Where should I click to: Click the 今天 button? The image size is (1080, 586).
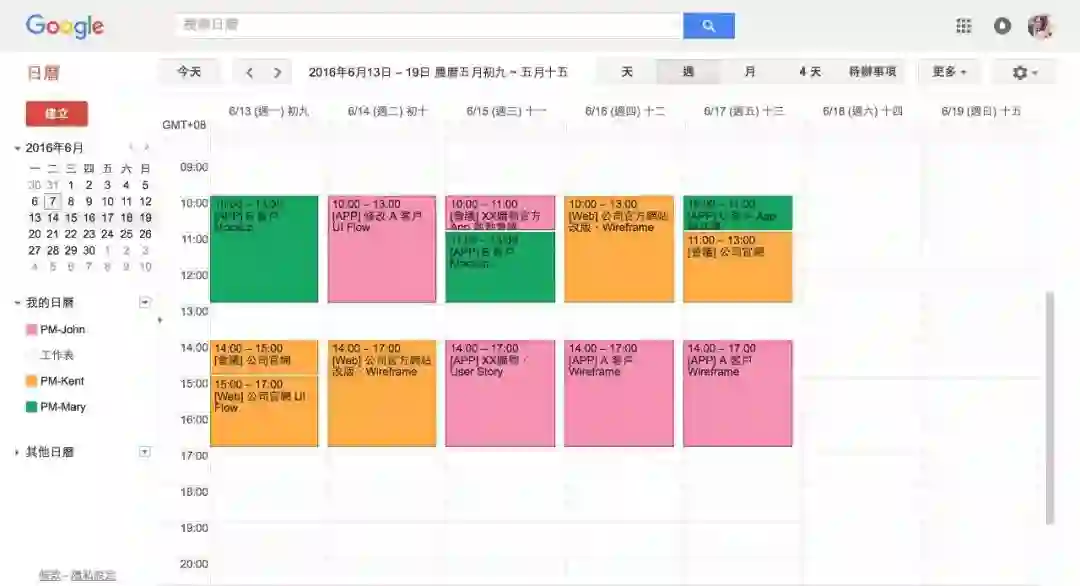pyautogui.click(x=189, y=72)
